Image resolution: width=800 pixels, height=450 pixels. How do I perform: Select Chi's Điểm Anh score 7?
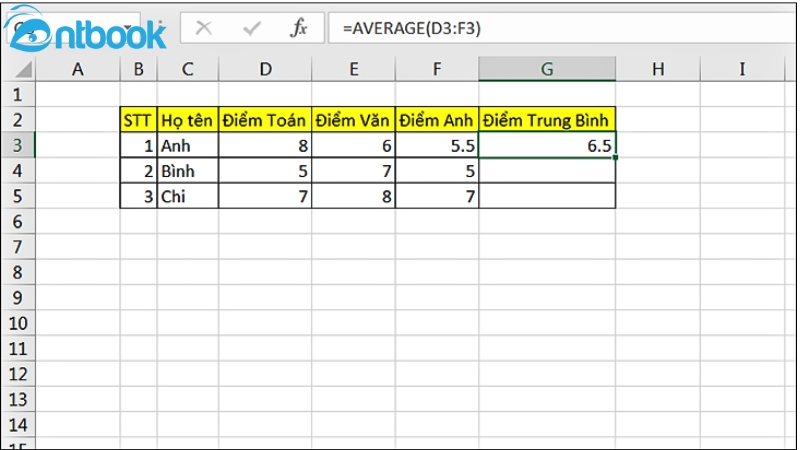437,196
